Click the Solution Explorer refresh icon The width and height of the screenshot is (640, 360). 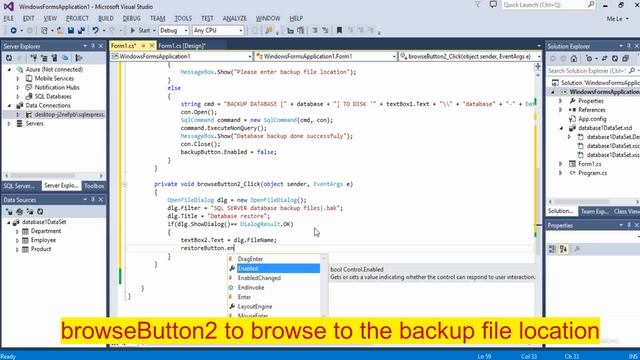pos(615,59)
